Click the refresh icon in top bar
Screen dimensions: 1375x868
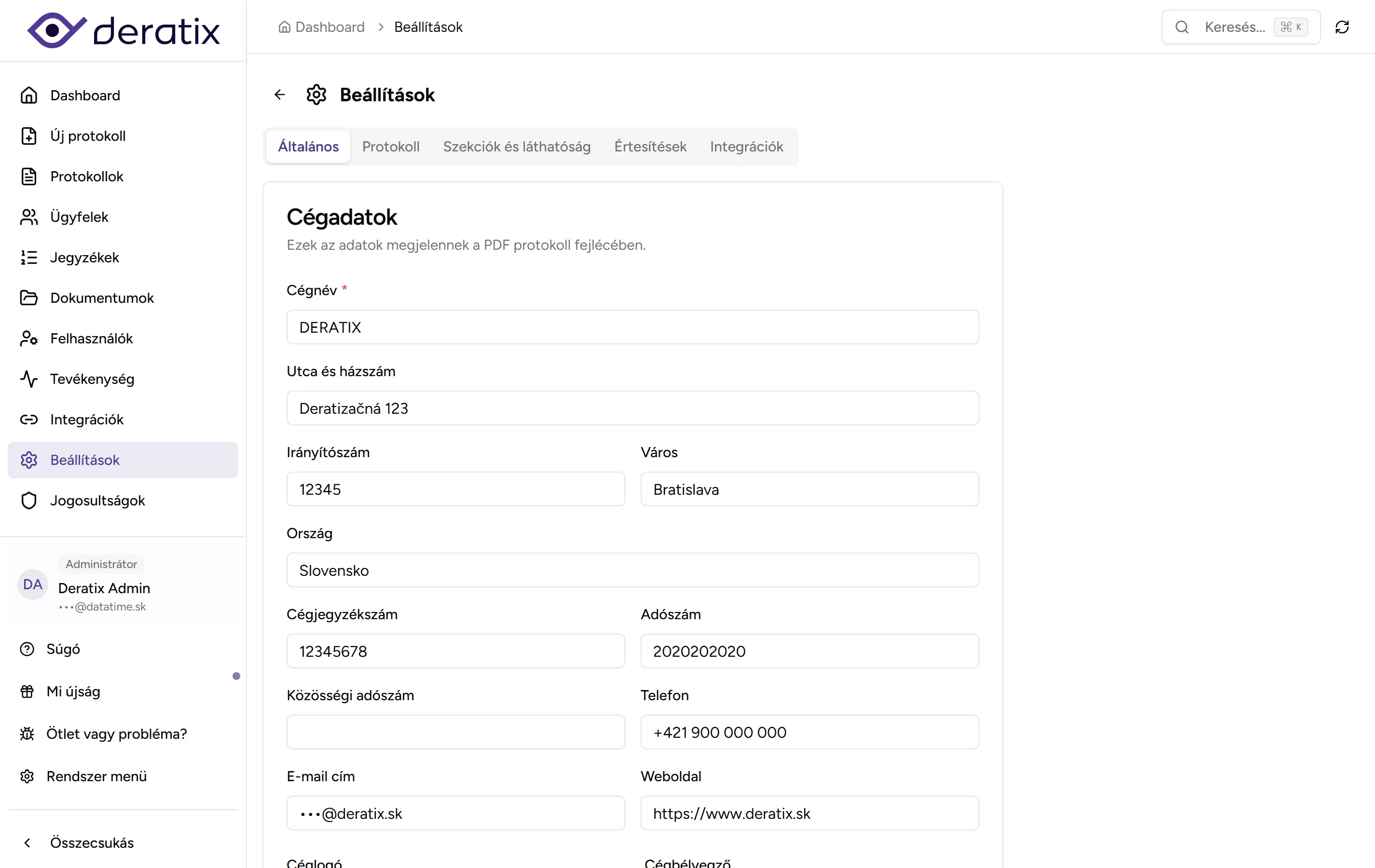pyautogui.click(x=1342, y=27)
